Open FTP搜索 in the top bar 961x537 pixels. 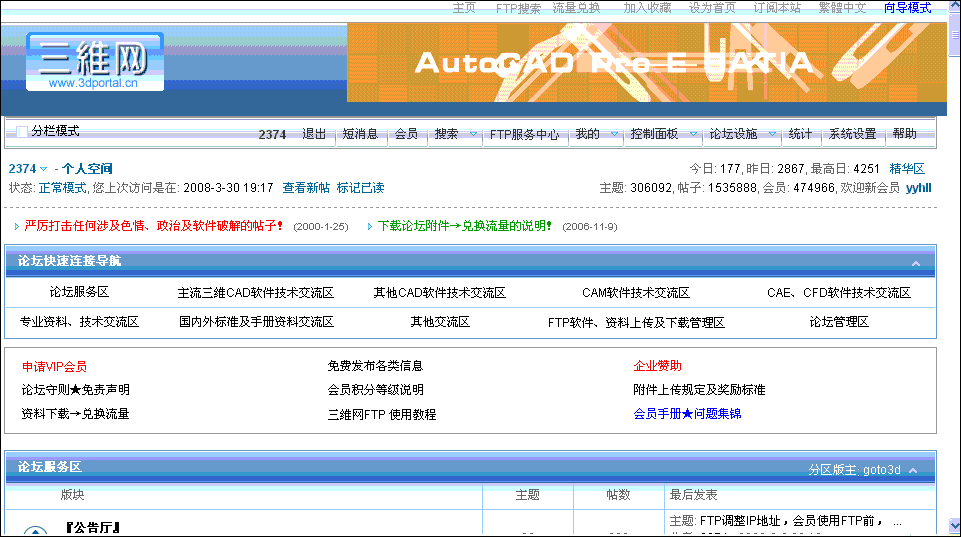pos(518,8)
